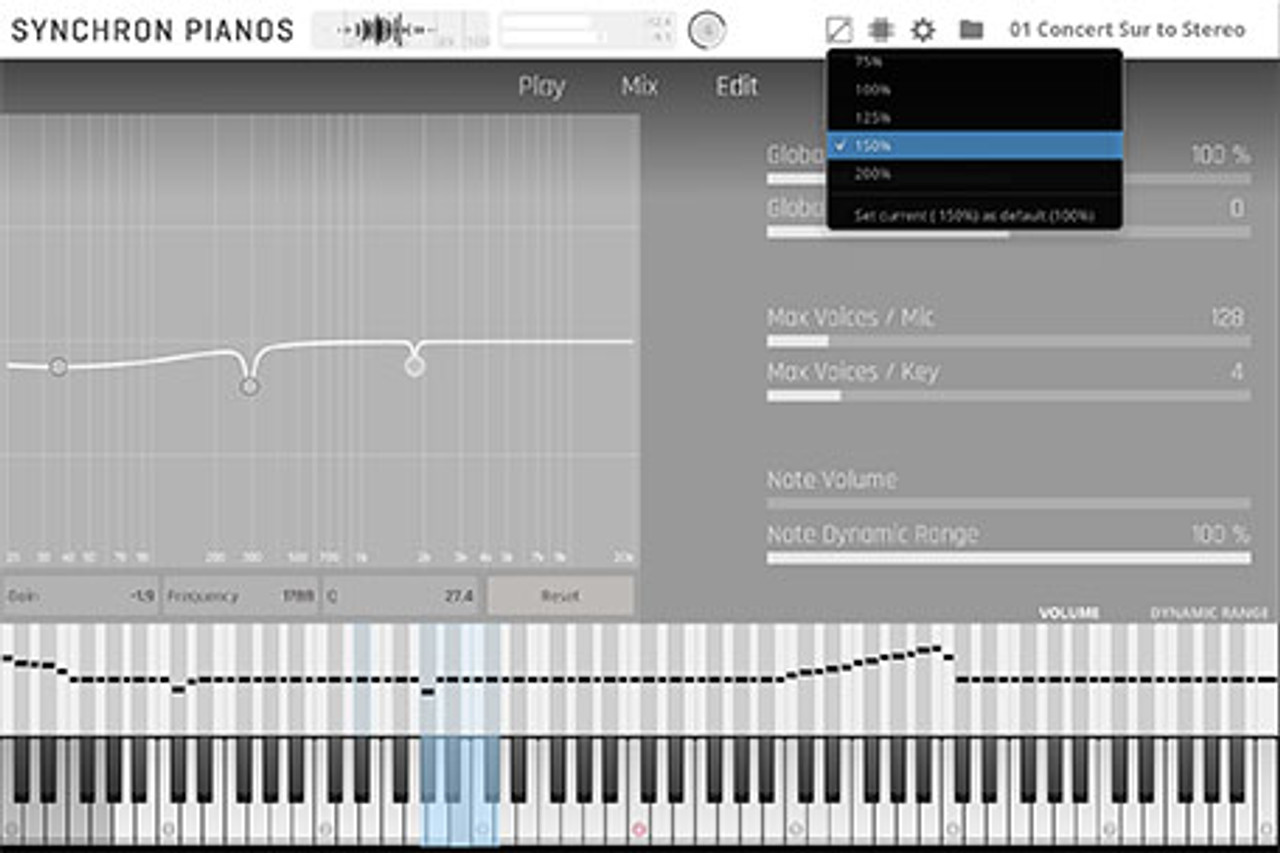This screenshot has width=1280, height=853.
Task: Adjust the Note Dynamic Range slider
Action: coord(1008,558)
